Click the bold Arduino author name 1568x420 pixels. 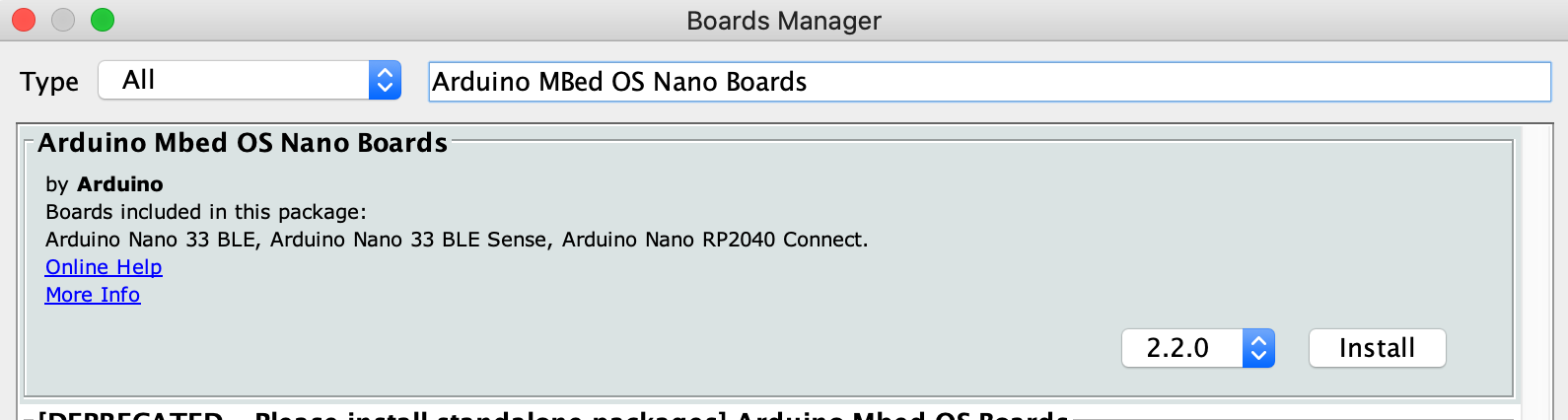point(120,184)
